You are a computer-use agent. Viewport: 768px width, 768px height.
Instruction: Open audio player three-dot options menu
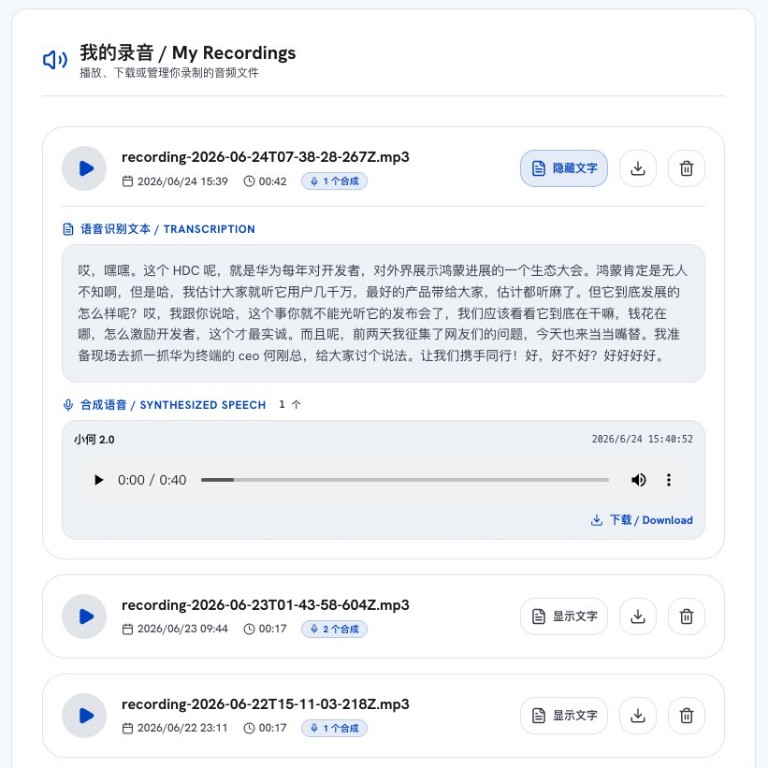pyautogui.click(x=669, y=480)
